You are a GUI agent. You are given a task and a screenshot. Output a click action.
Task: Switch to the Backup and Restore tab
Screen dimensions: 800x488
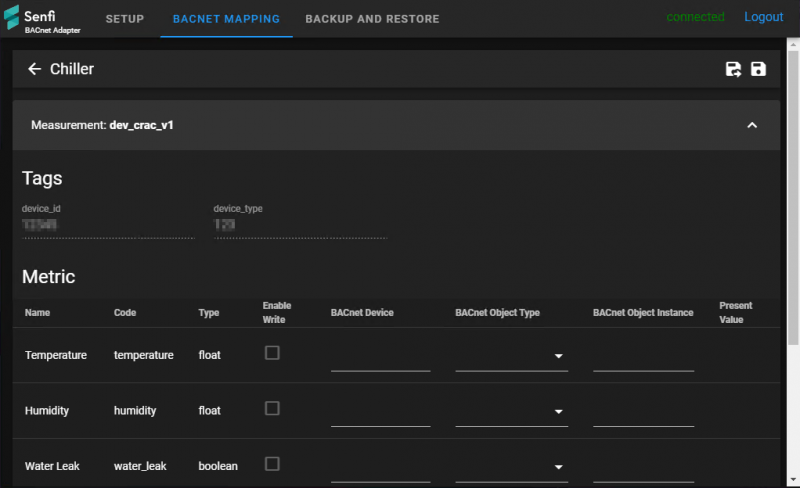click(x=372, y=19)
